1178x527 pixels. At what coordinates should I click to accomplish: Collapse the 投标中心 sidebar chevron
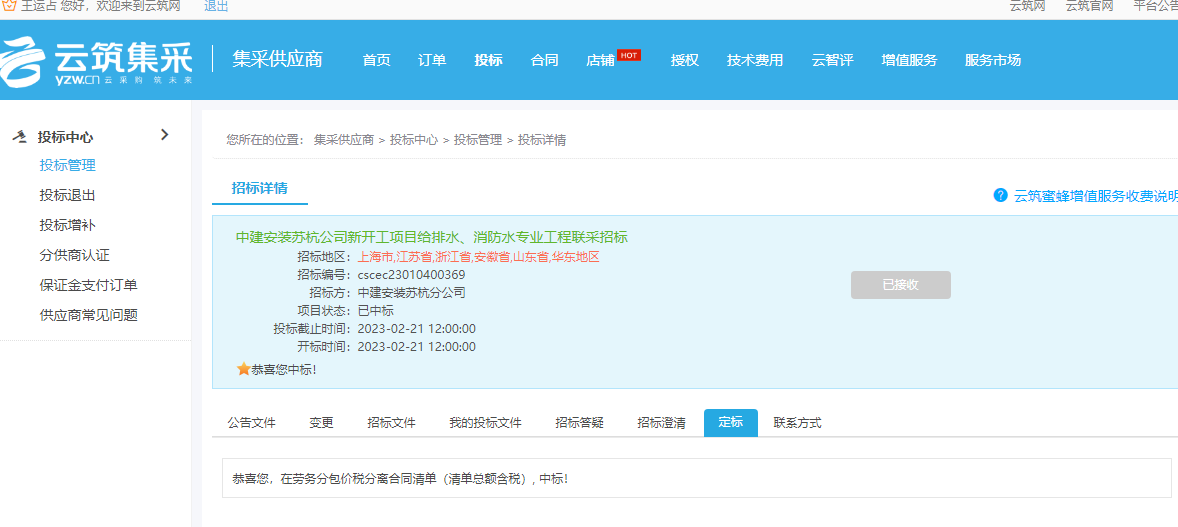[x=165, y=135]
